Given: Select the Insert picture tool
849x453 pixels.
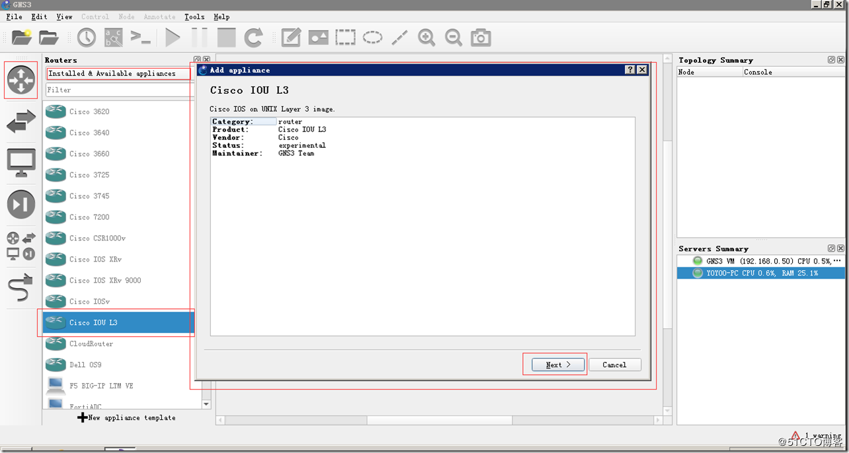Looking at the screenshot, I should tap(318, 37).
